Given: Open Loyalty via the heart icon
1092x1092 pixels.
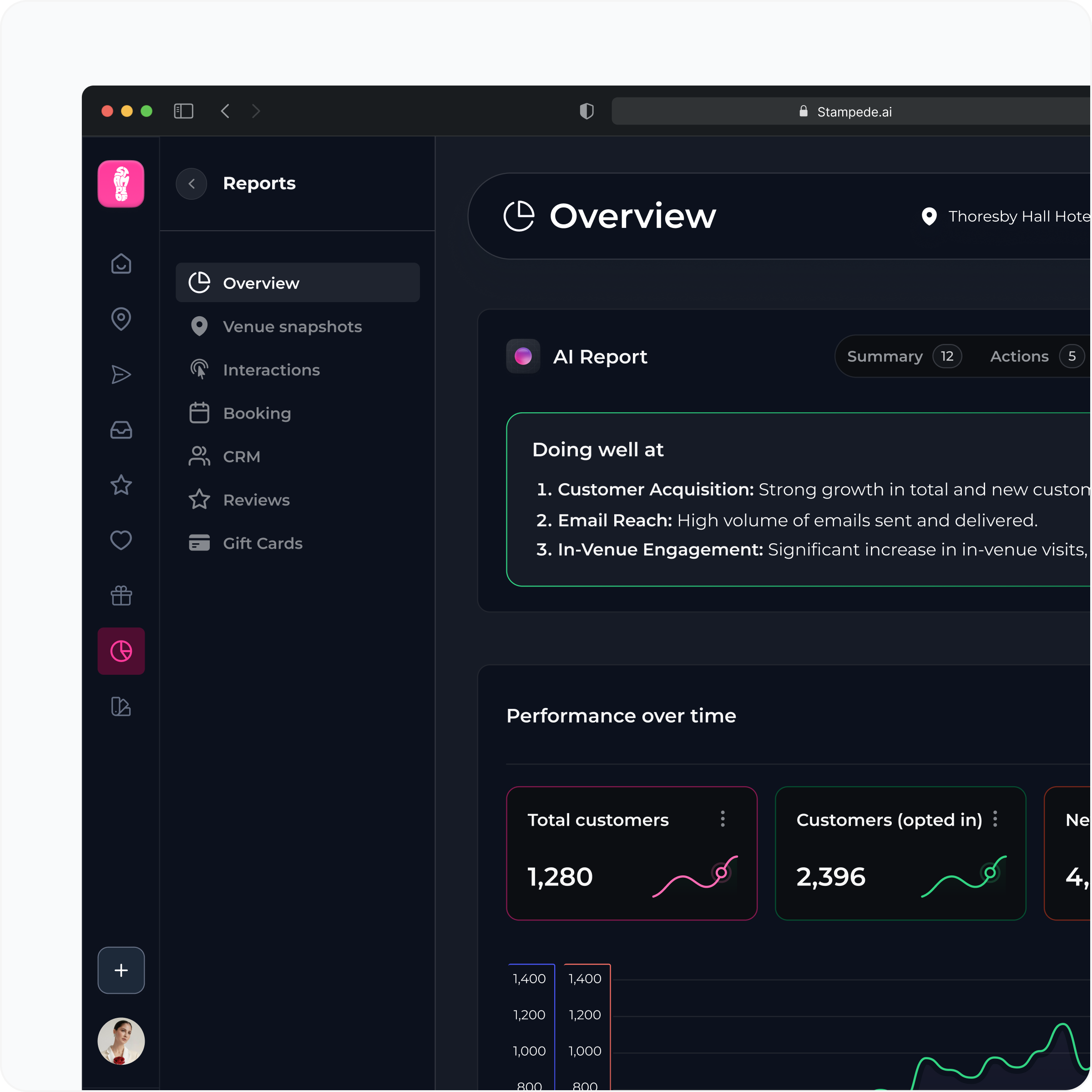Looking at the screenshot, I should (121, 541).
